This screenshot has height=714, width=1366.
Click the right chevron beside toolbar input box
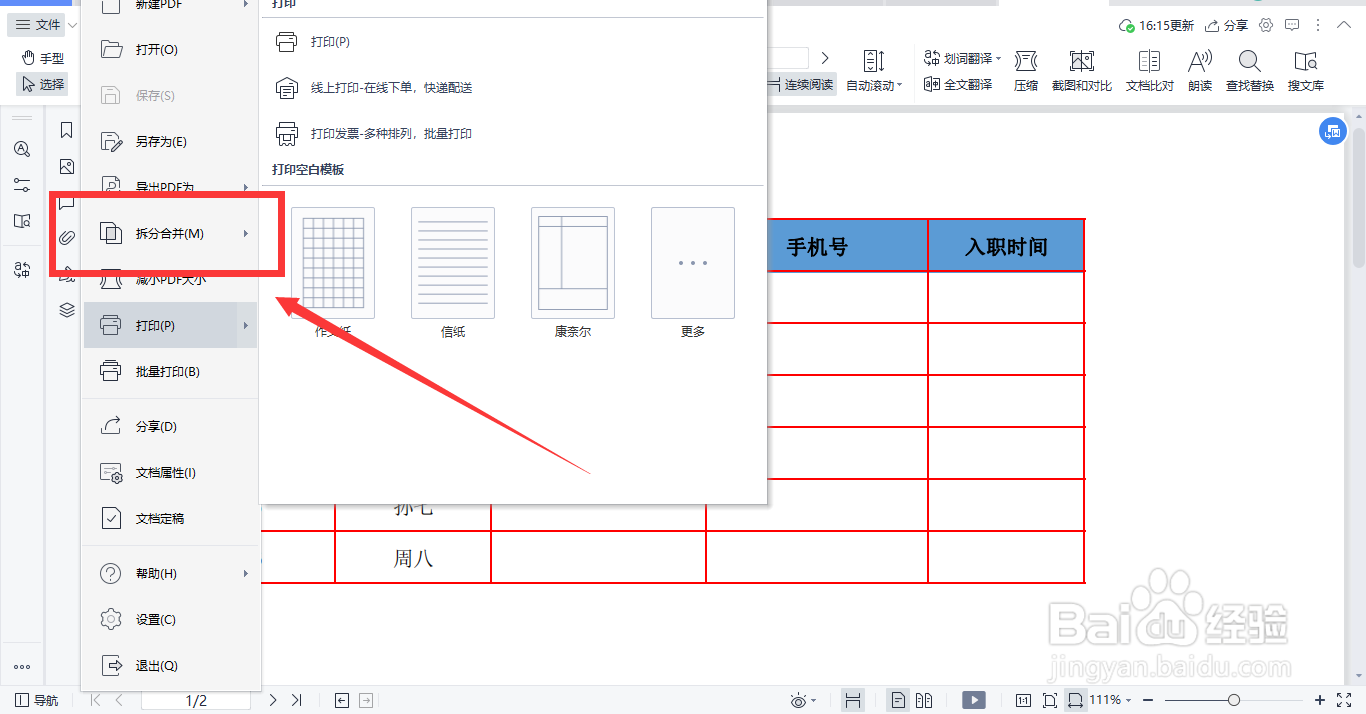pos(825,58)
